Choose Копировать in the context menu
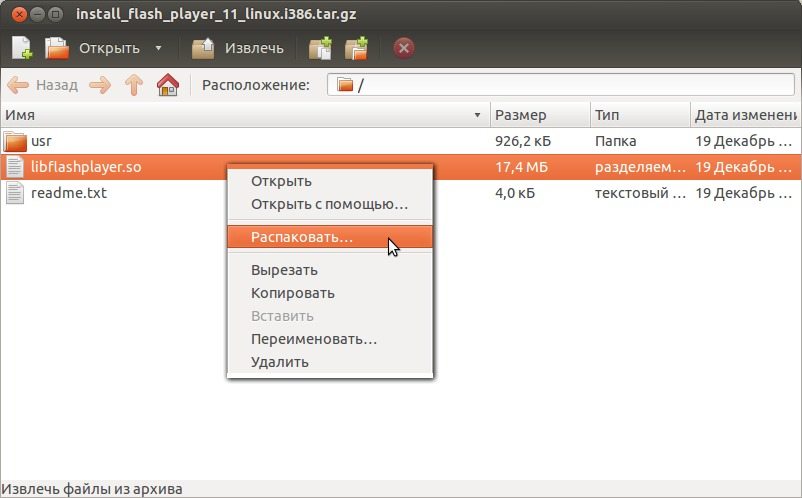 click(x=330, y=293)
